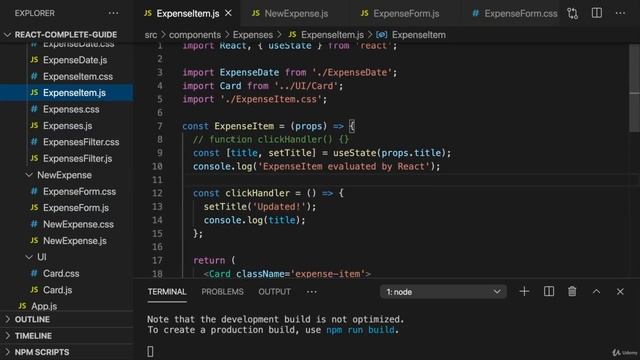The height and width of the screenshot is (360, 640).
Task: Click 'import Card from' line
Action: pos(263,86)
